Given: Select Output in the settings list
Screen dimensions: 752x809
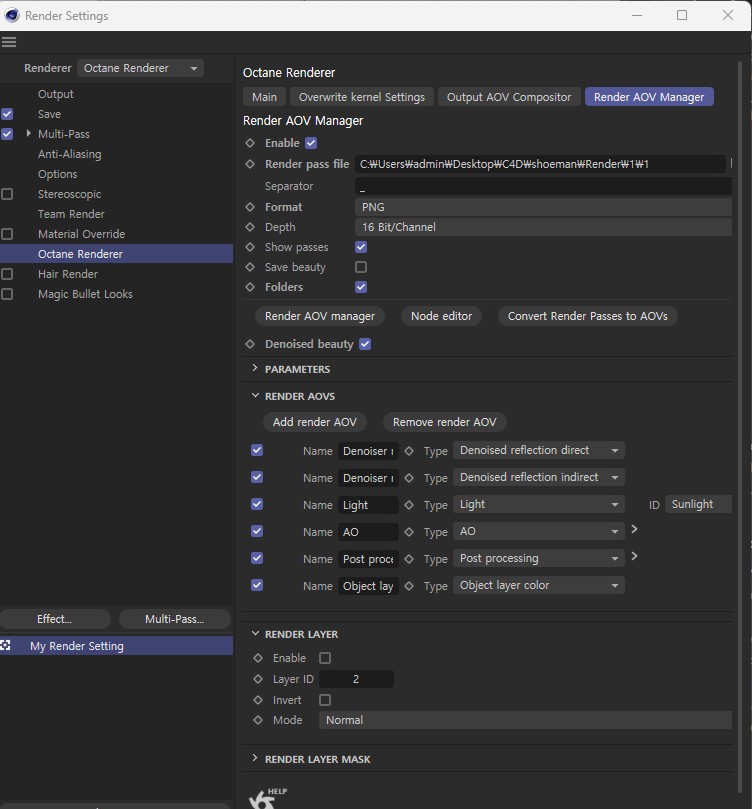Looking at the screenshot, I should point(56,94).
